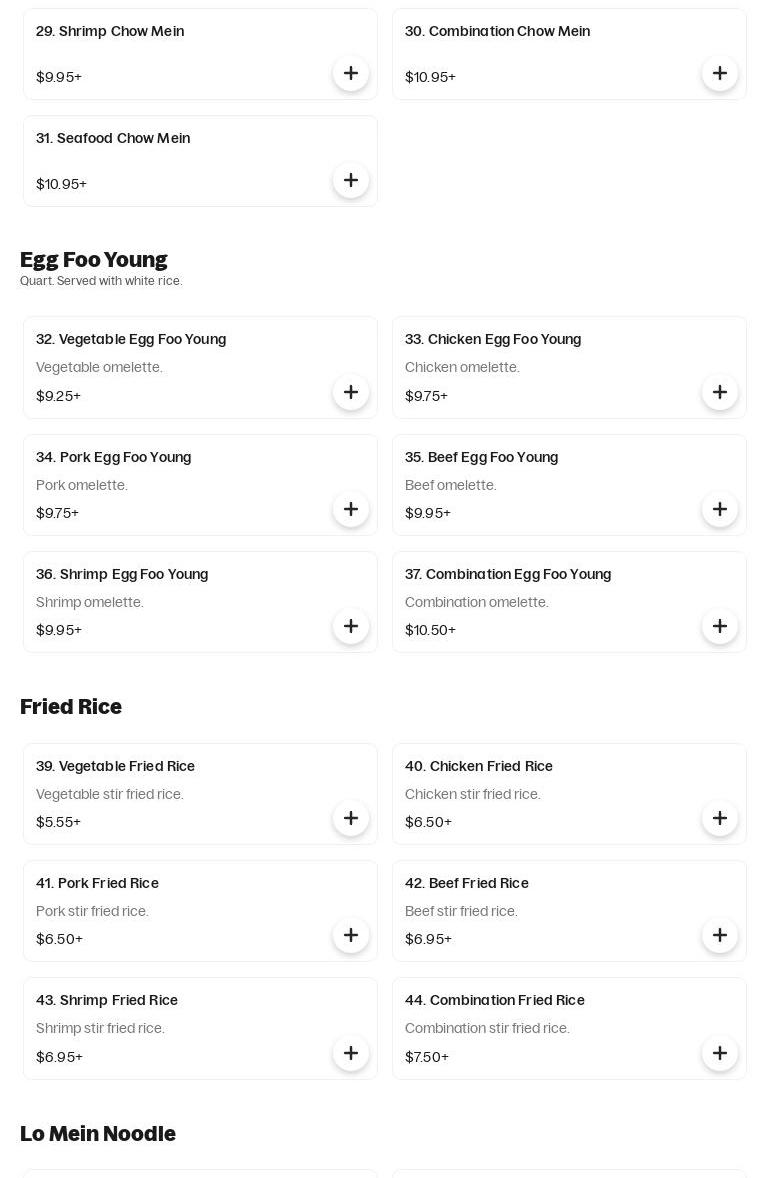Viewport: 770px width, 1178px height.
Task: Open the 44. Combination Fried Rice item
Action: click(495, 1000)
